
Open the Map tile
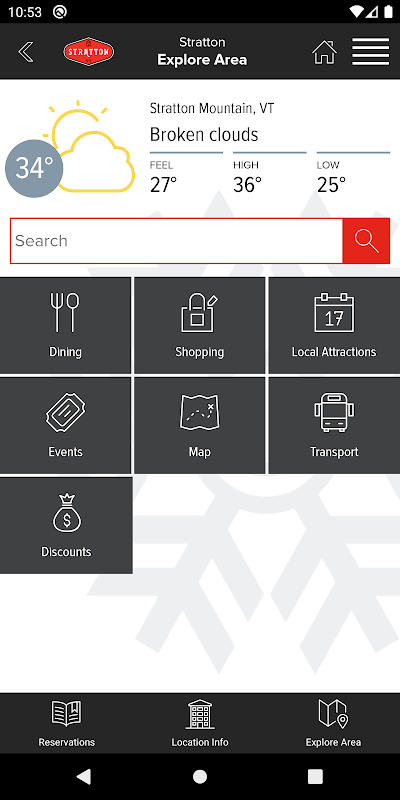click(199, 426)
